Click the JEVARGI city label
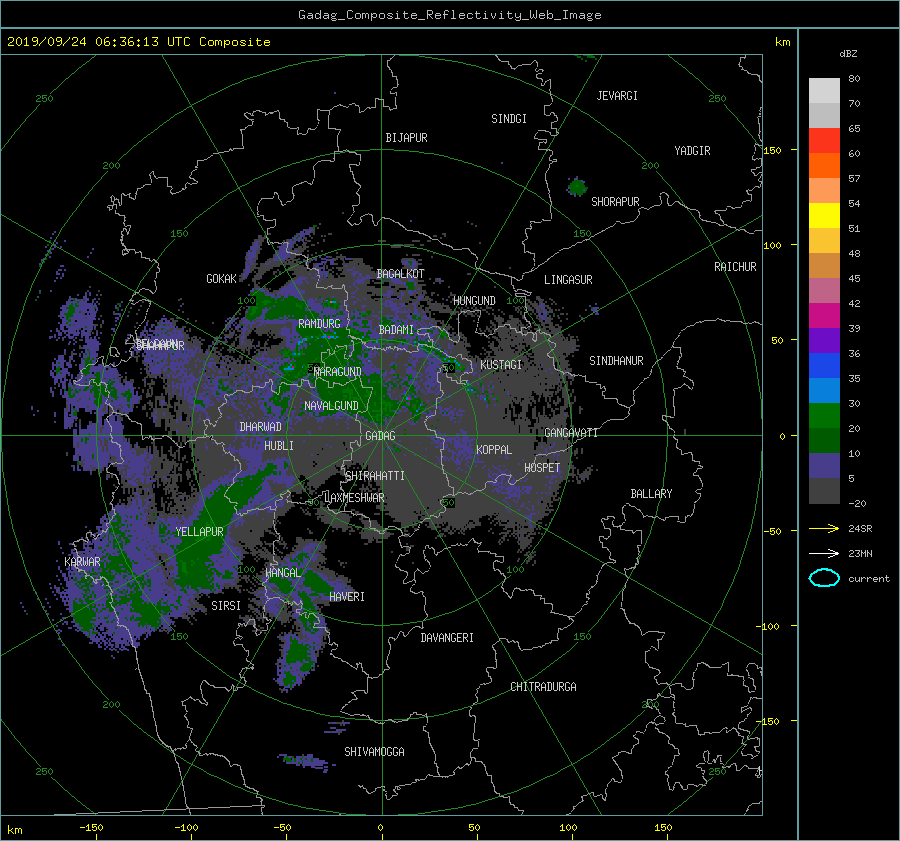 click(617, 96)
